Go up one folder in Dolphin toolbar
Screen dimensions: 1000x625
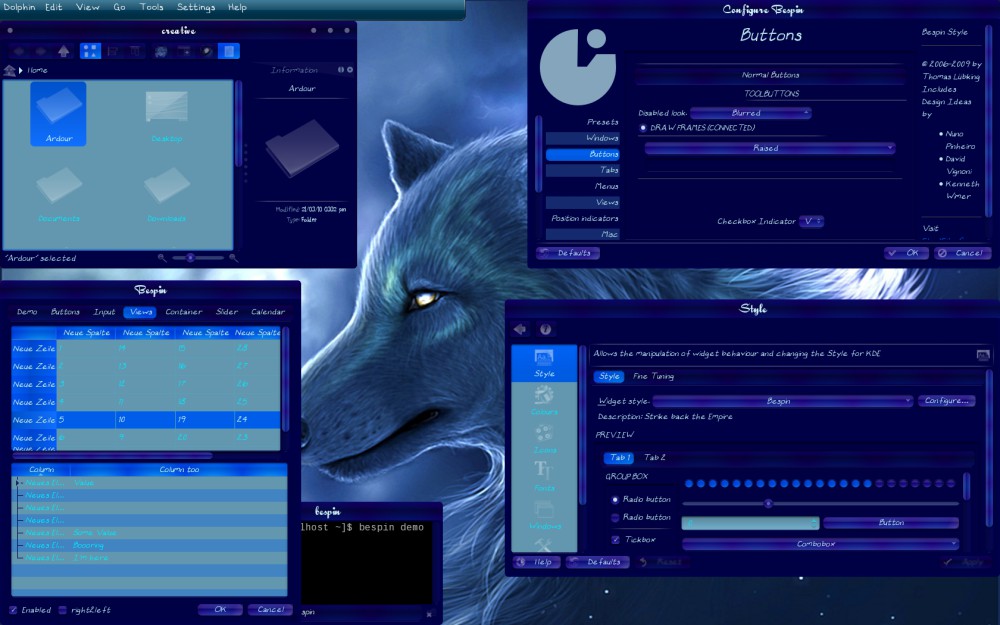[x=63, y=51]
